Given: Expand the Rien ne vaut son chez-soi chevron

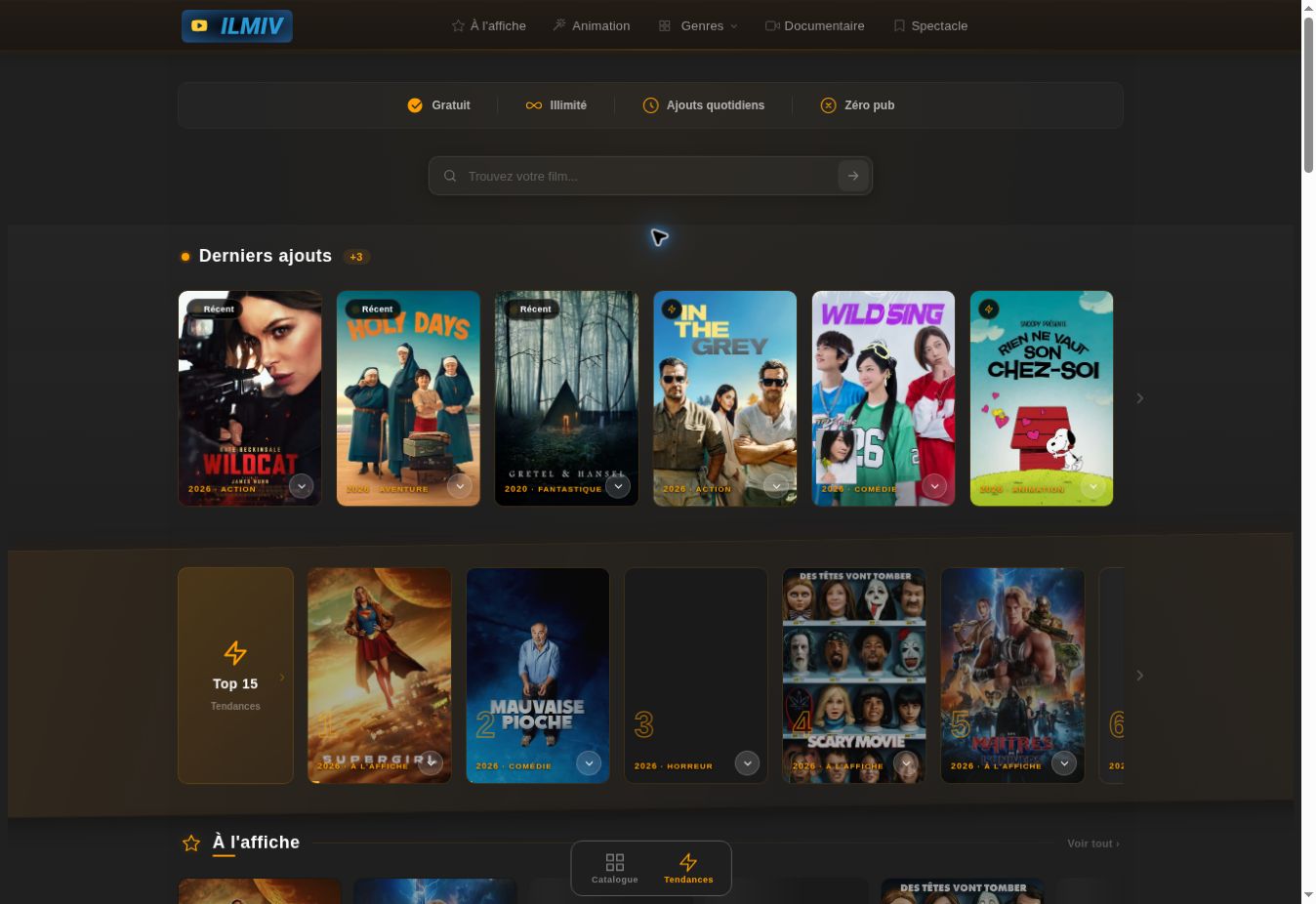Looking at the screenshot, I should click(1092, 485).
